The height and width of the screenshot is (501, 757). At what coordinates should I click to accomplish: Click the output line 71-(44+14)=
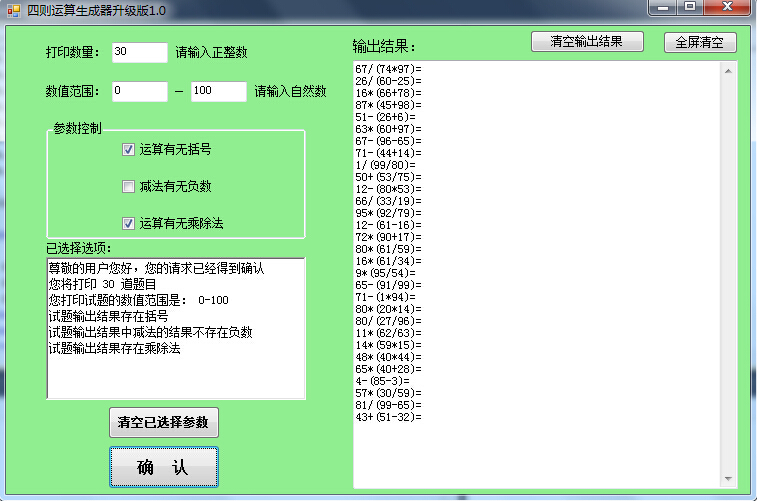[388, 153]
